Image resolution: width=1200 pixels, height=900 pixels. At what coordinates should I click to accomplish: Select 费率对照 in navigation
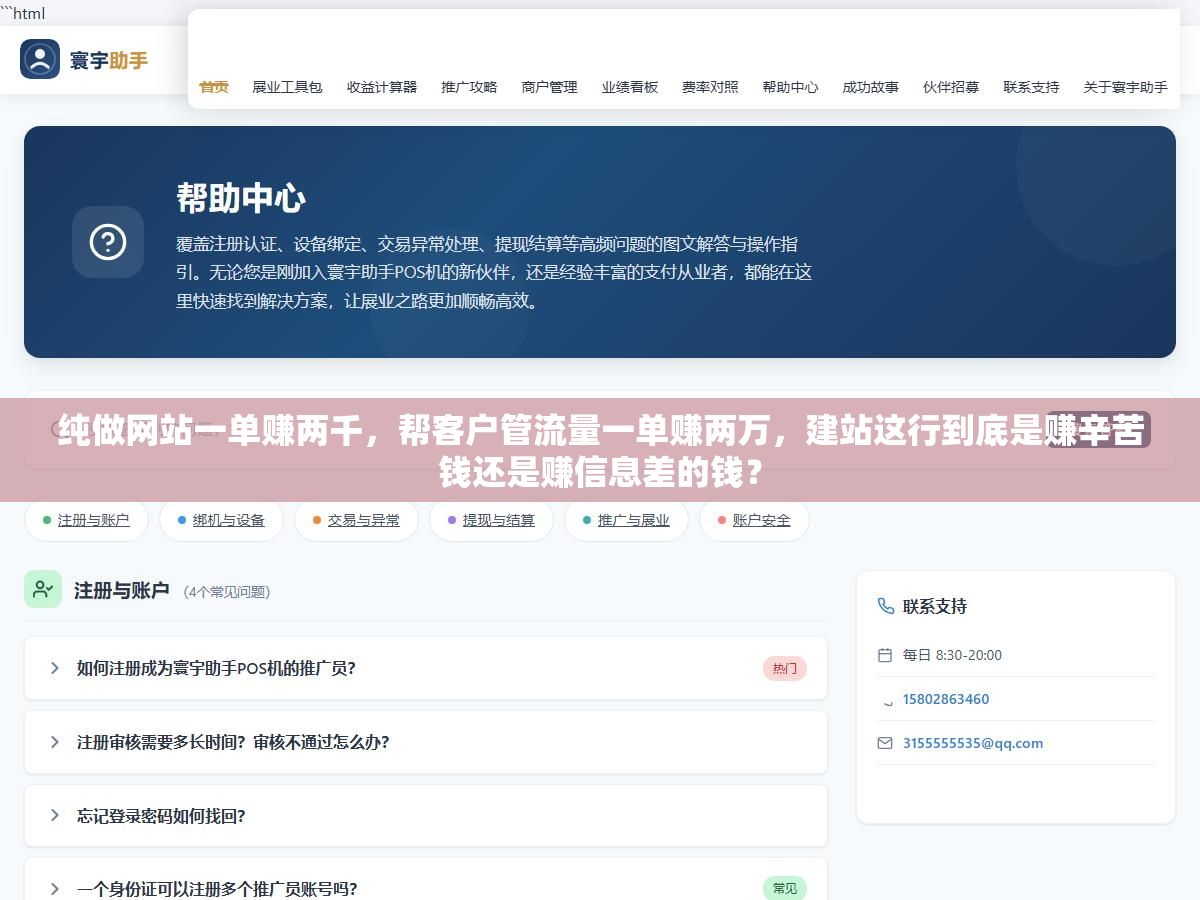tap(710, 87)
